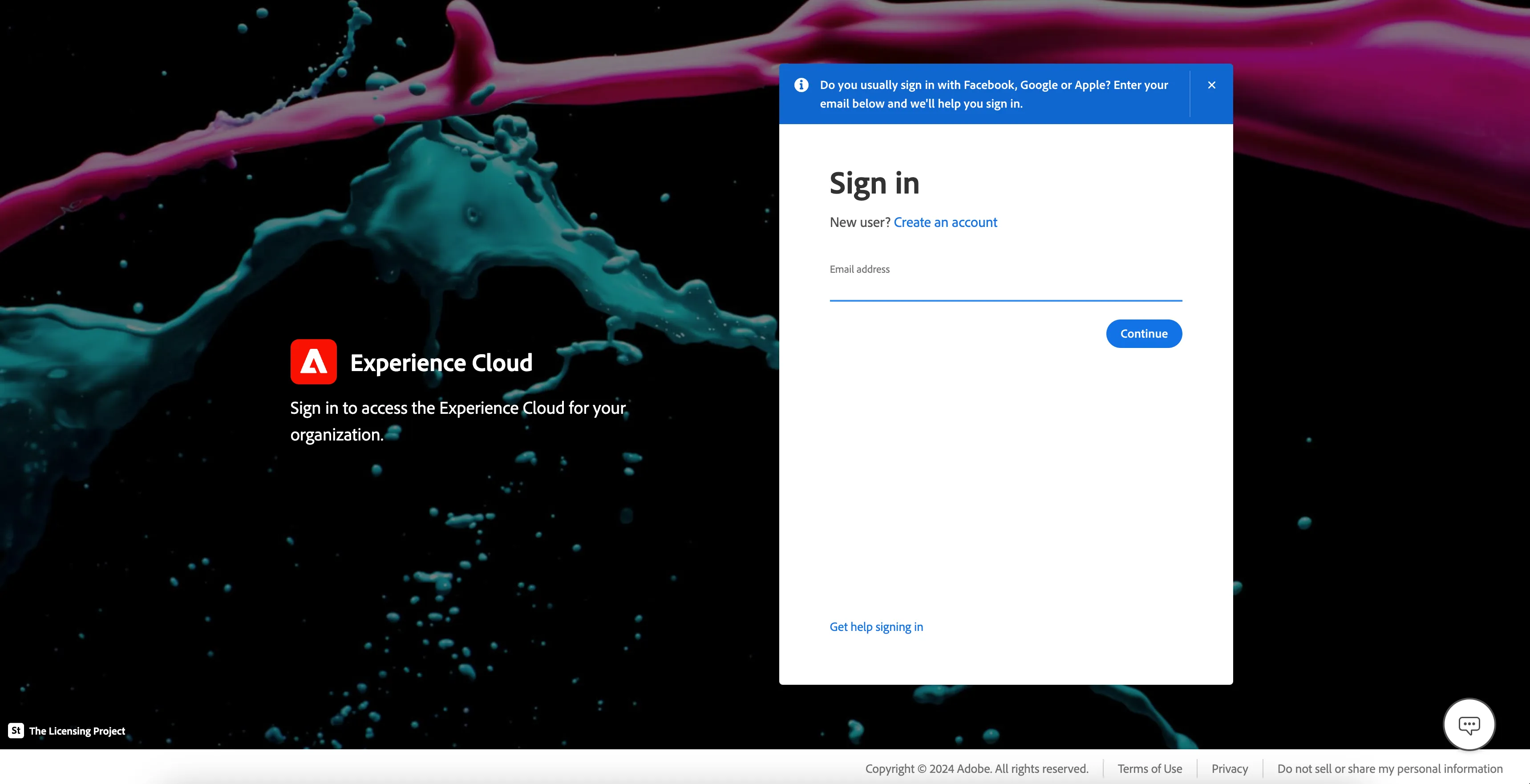Open Do not sell or share link
This screenshot has width=1530, height=784.
tap(1390, 768)
